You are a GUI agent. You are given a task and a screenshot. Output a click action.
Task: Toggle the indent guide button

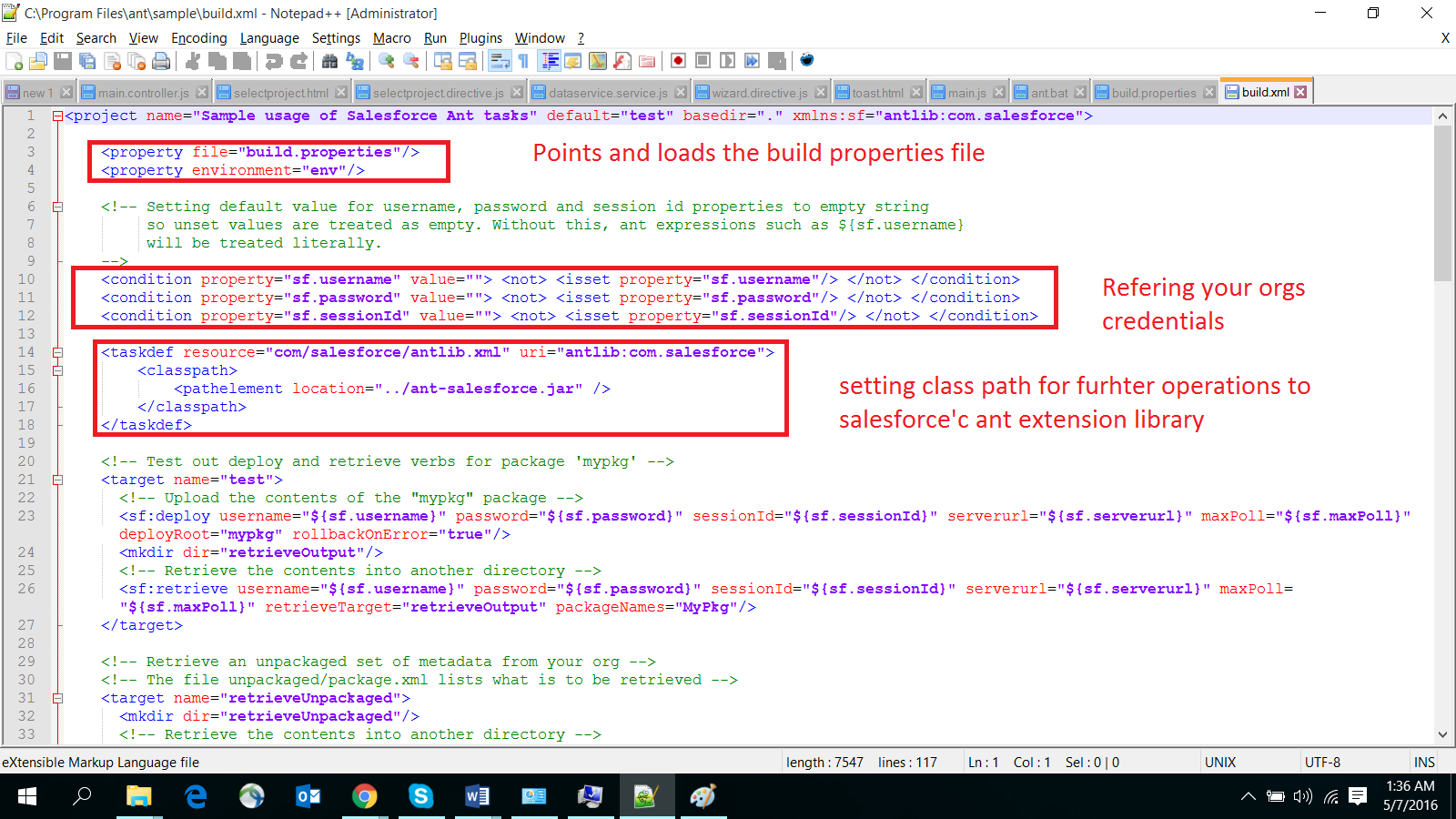550,61
